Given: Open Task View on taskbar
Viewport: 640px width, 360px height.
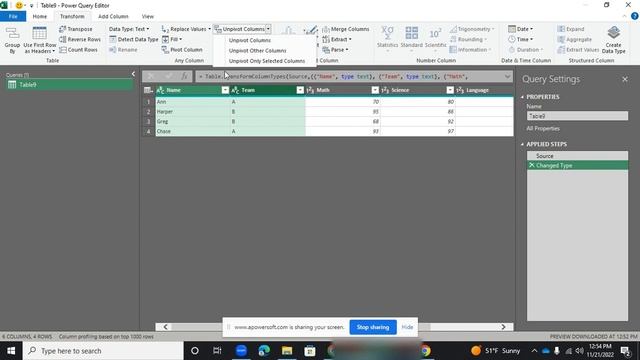Looking at the screenshot, I should tap(217, 351).
